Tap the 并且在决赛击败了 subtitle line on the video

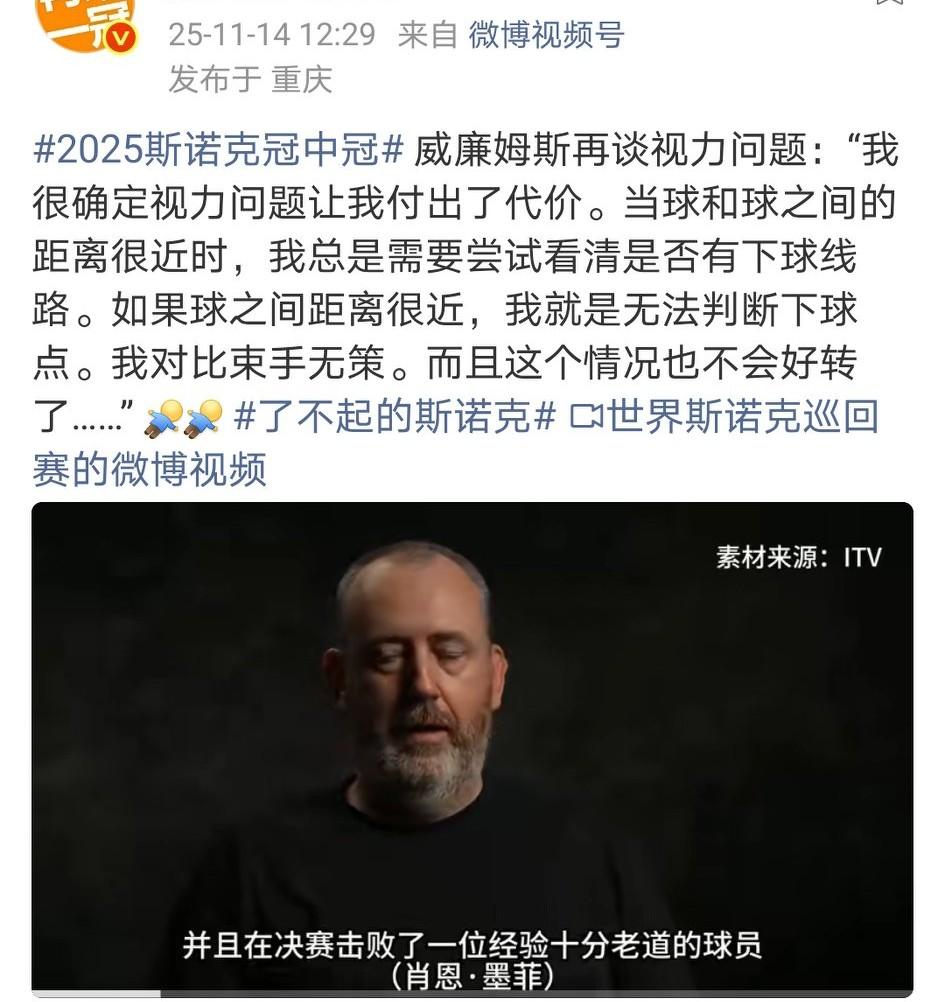point(472,945)
